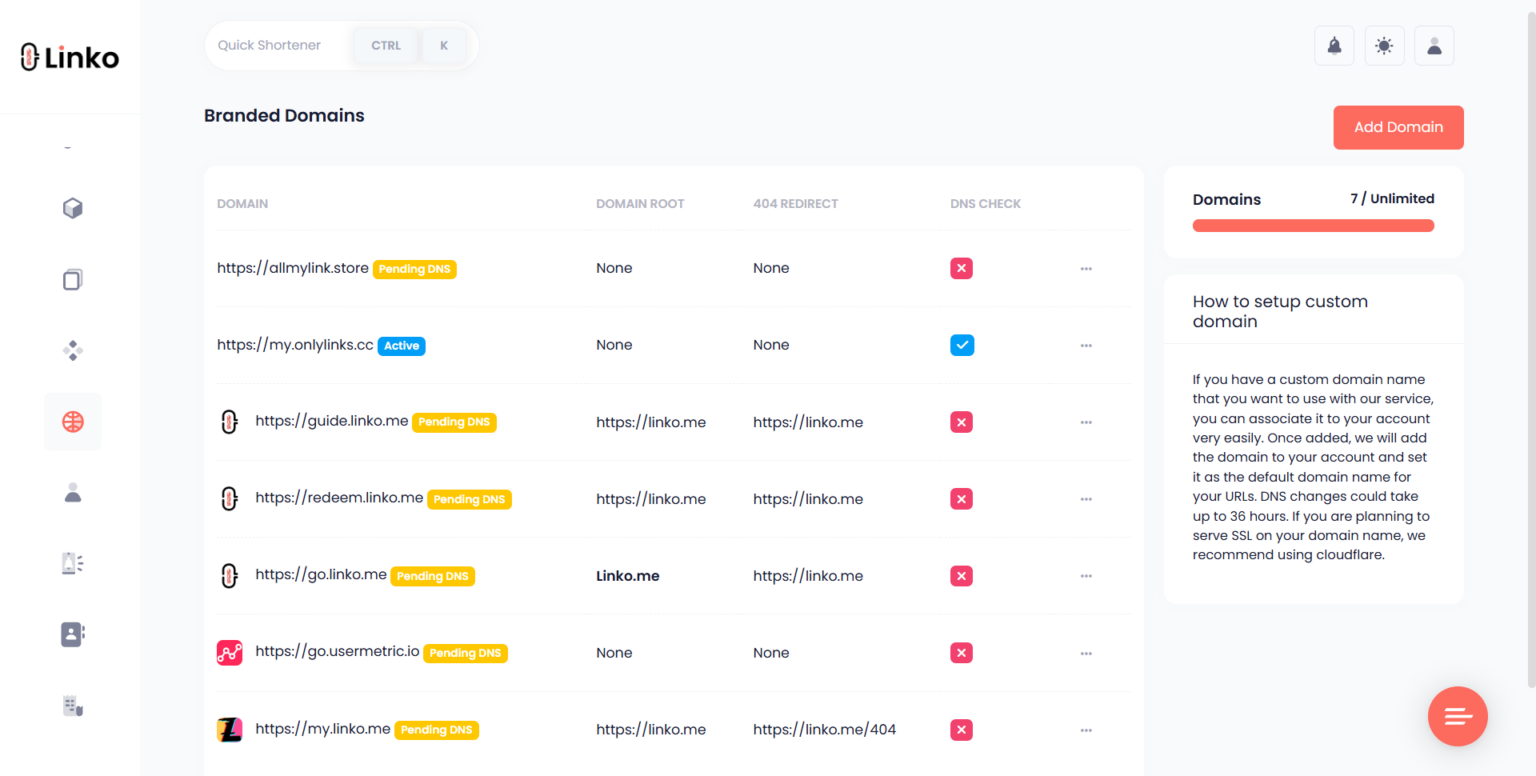Image resolution: width=1536 pixels, height=776 pixels.
Task: Click the redeem.linko.me domain favicon
Action: click(230, 499)
